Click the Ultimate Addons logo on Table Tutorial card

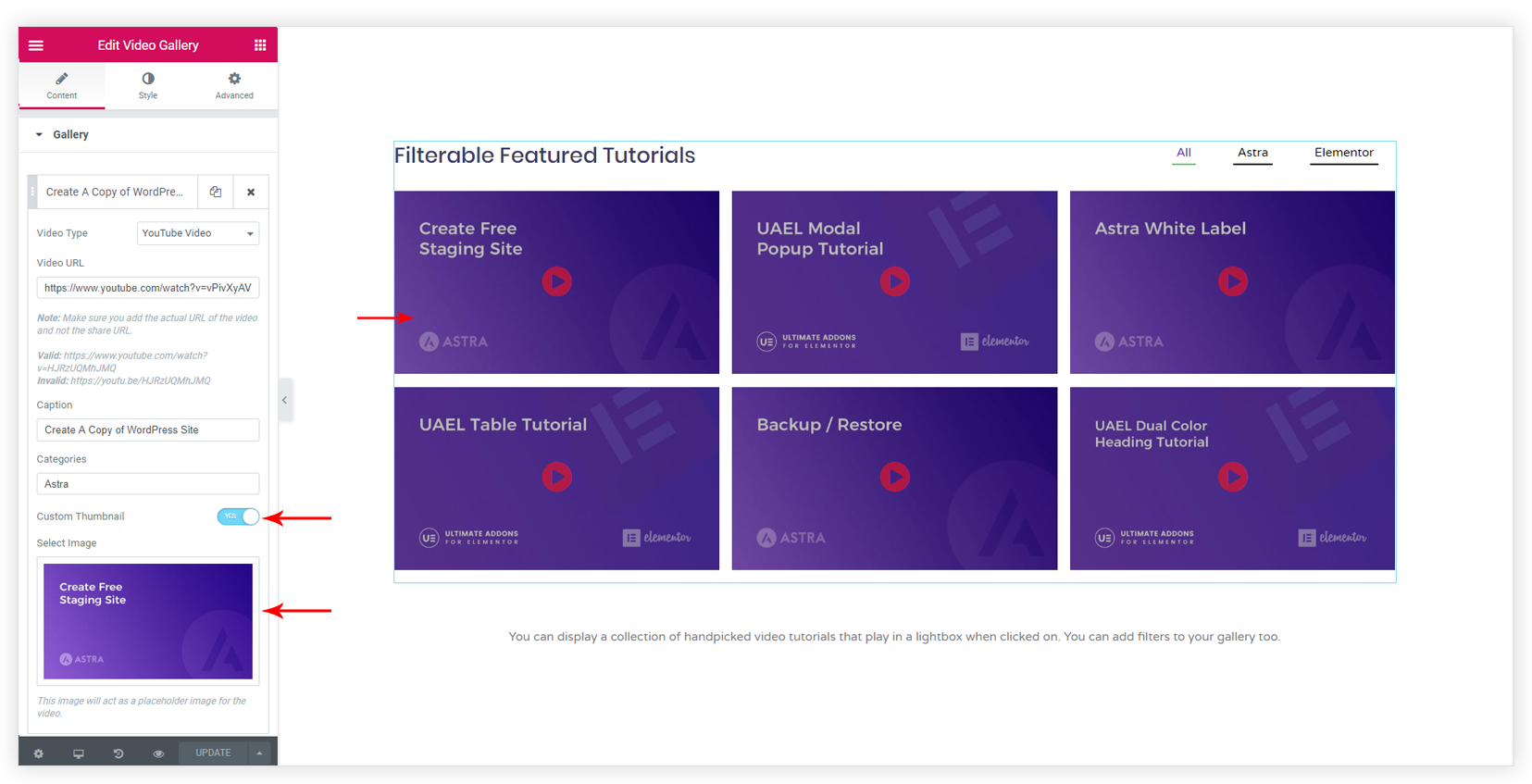coord(468,538)
